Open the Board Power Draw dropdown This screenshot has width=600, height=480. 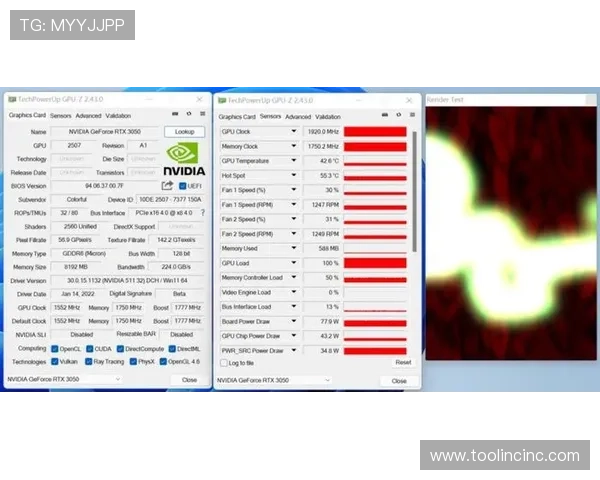[293, 321]
